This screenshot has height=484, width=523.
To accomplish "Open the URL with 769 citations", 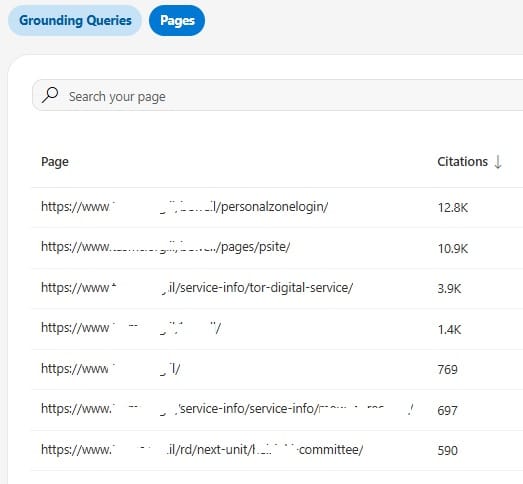I will pyautogui.click(x=111, y=369).
